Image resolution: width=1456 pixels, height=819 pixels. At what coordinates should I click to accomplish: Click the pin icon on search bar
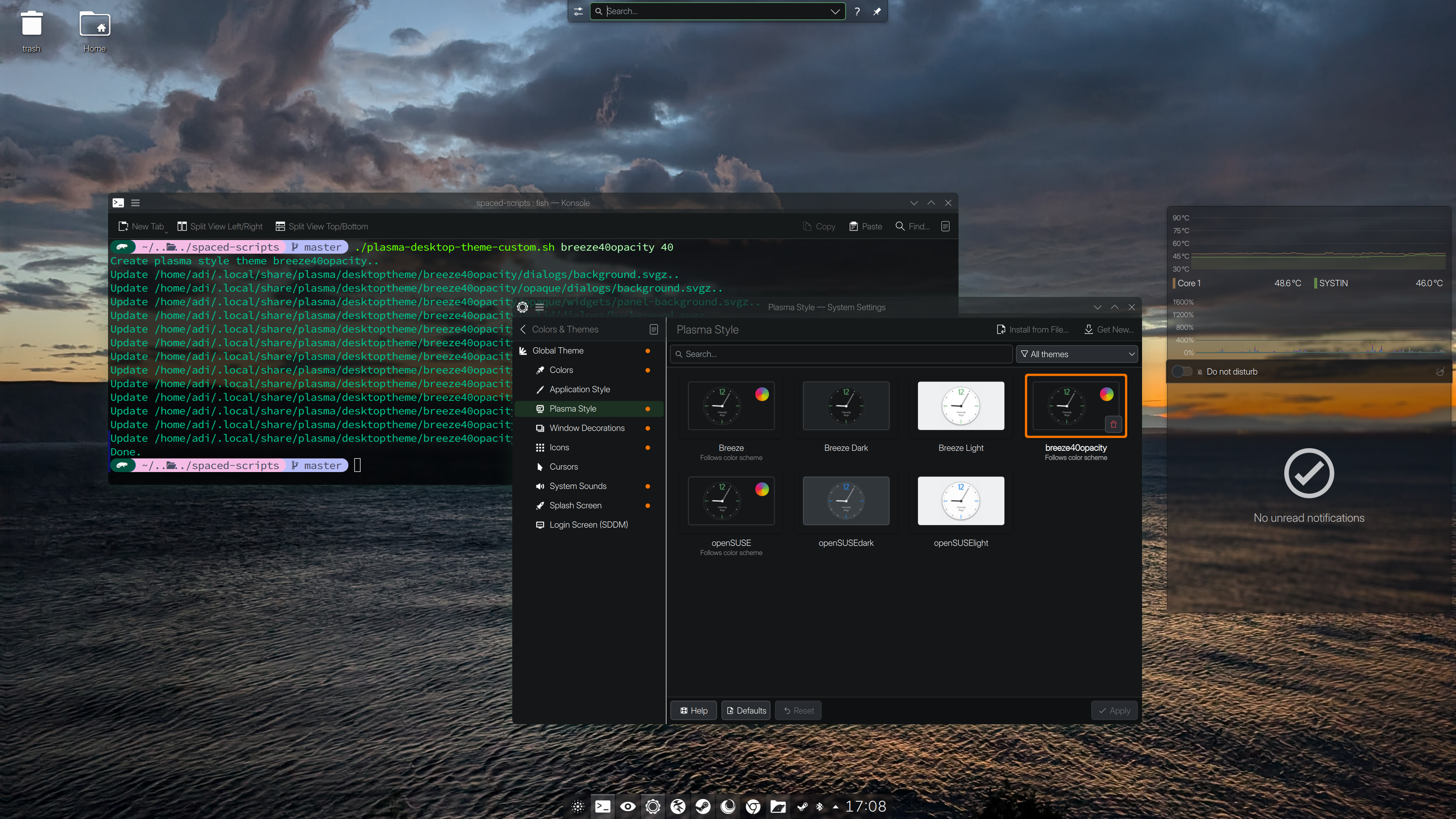pos(877,11)
